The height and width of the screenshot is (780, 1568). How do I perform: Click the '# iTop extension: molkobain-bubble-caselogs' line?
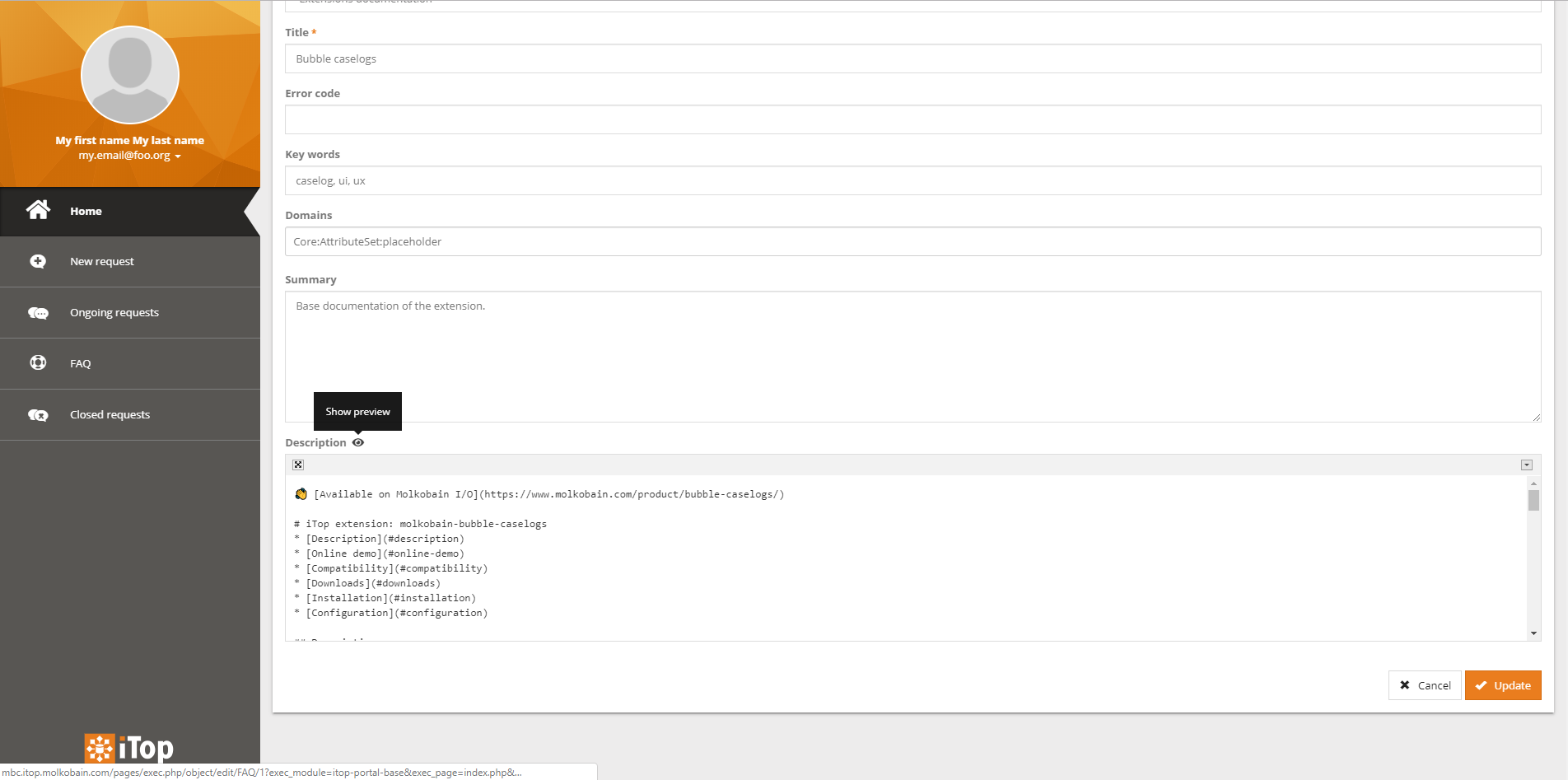[x=421, y=524]
